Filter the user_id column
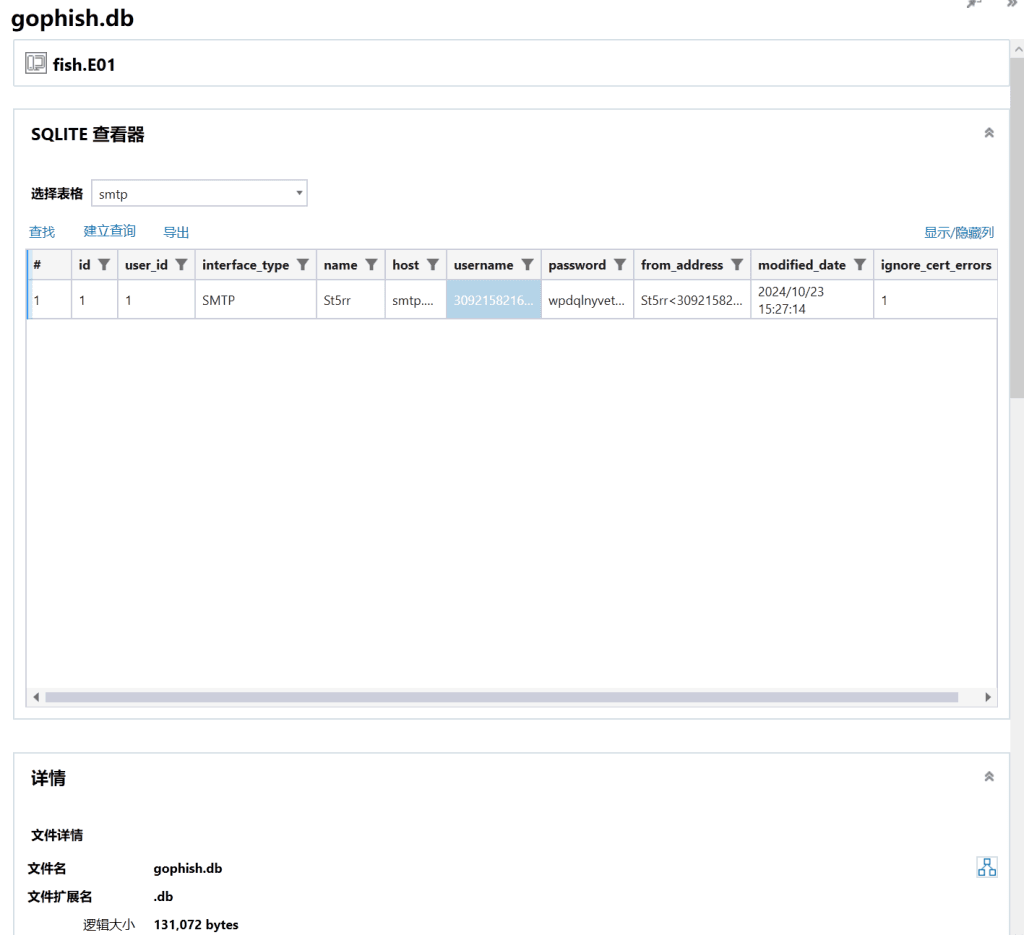This screenshot has width=1024, height=935. coord(181,265)
